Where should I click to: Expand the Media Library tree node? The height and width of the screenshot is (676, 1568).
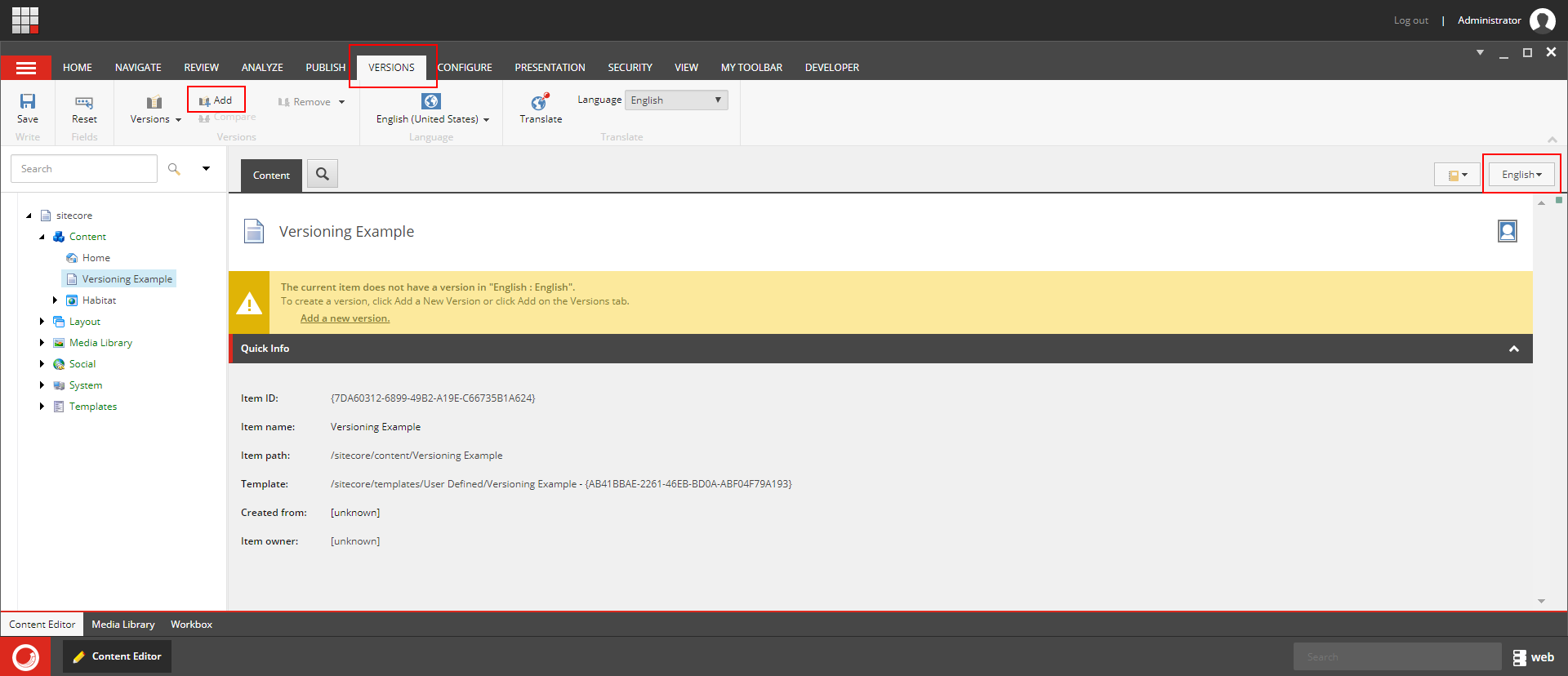(x=42, y=343)
